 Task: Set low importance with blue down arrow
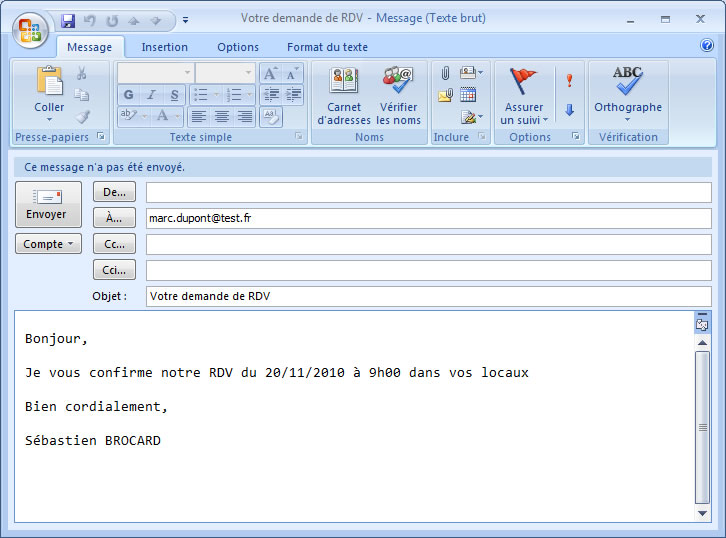[569, 110]
